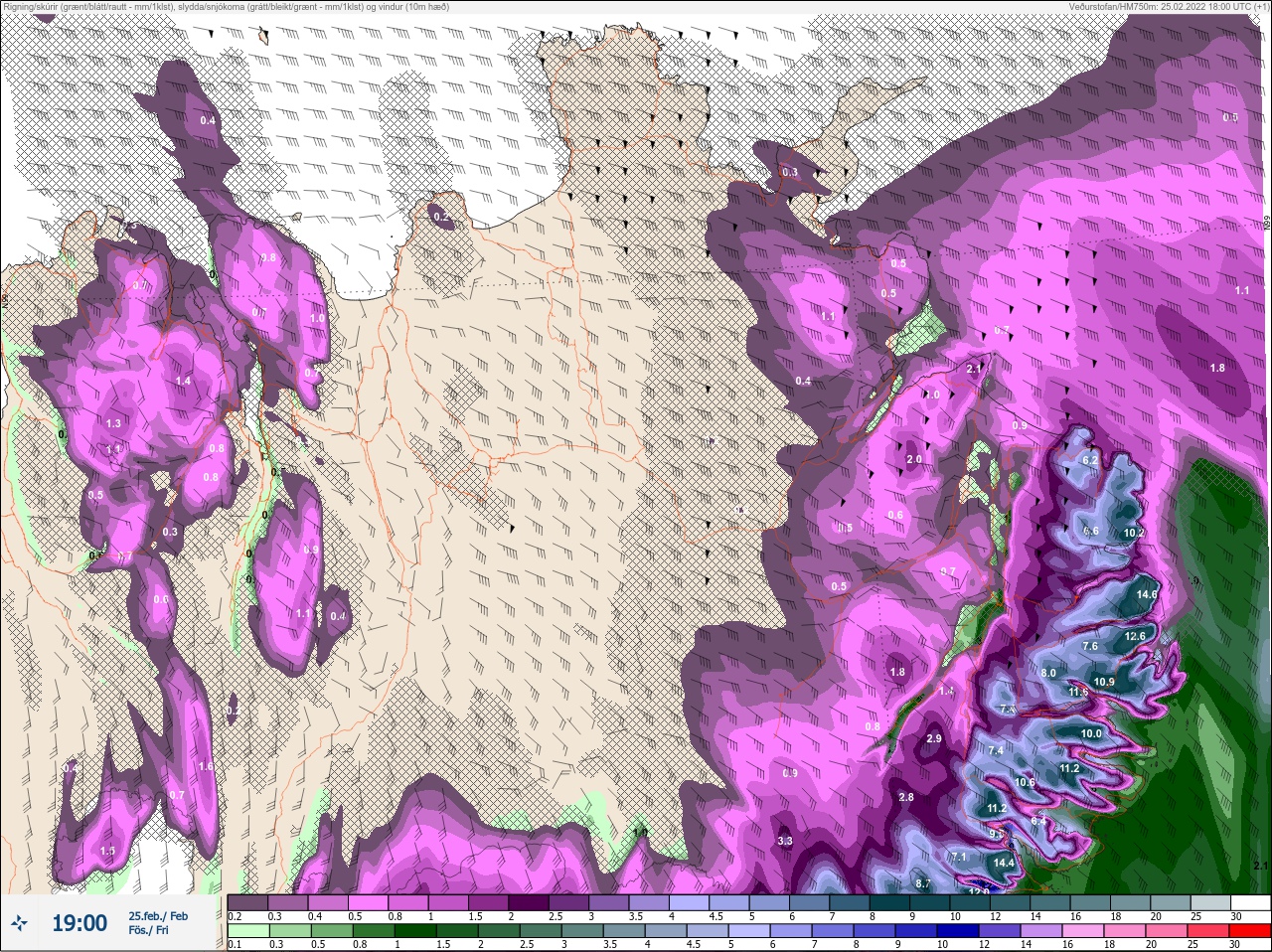Click the 3.3 precipitation value on map
Viewport: 1272px width, 952px height.
tap(785, 841)
